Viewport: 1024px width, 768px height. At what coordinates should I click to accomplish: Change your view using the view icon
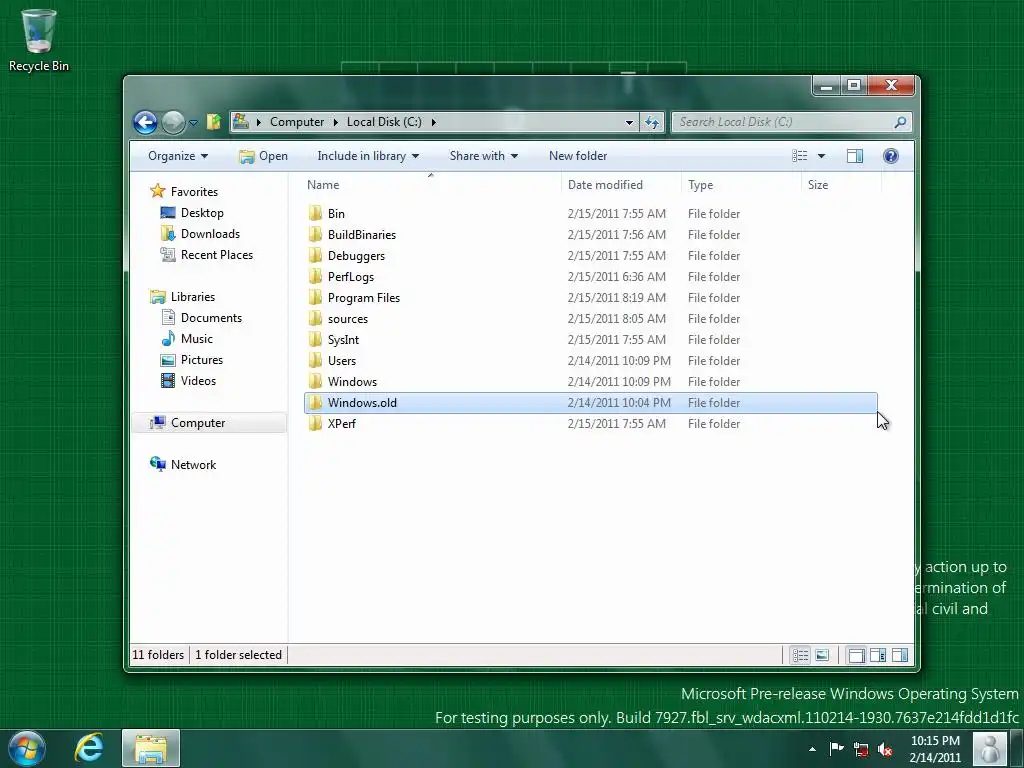pos(799,156)
